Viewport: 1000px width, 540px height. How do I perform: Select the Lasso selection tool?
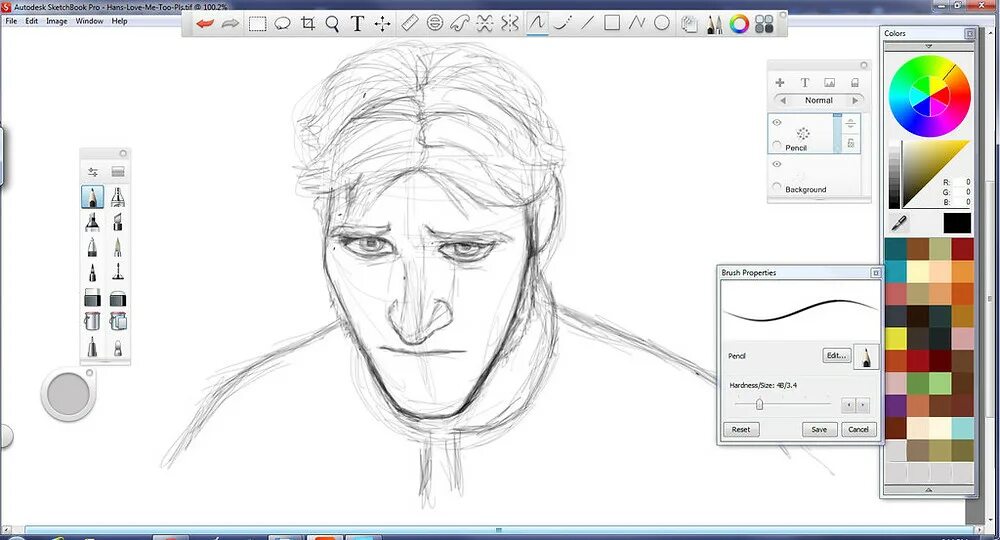click(x=282, y=24)
